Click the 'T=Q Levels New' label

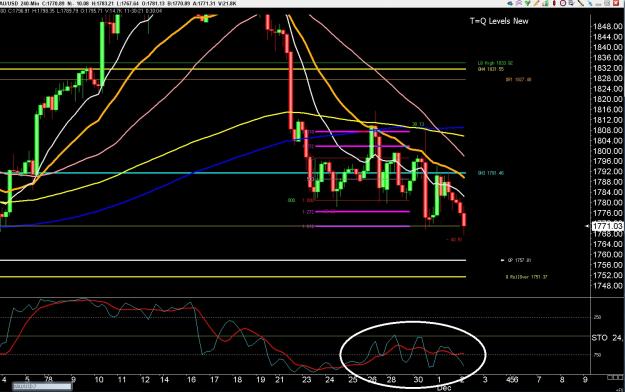499,21
